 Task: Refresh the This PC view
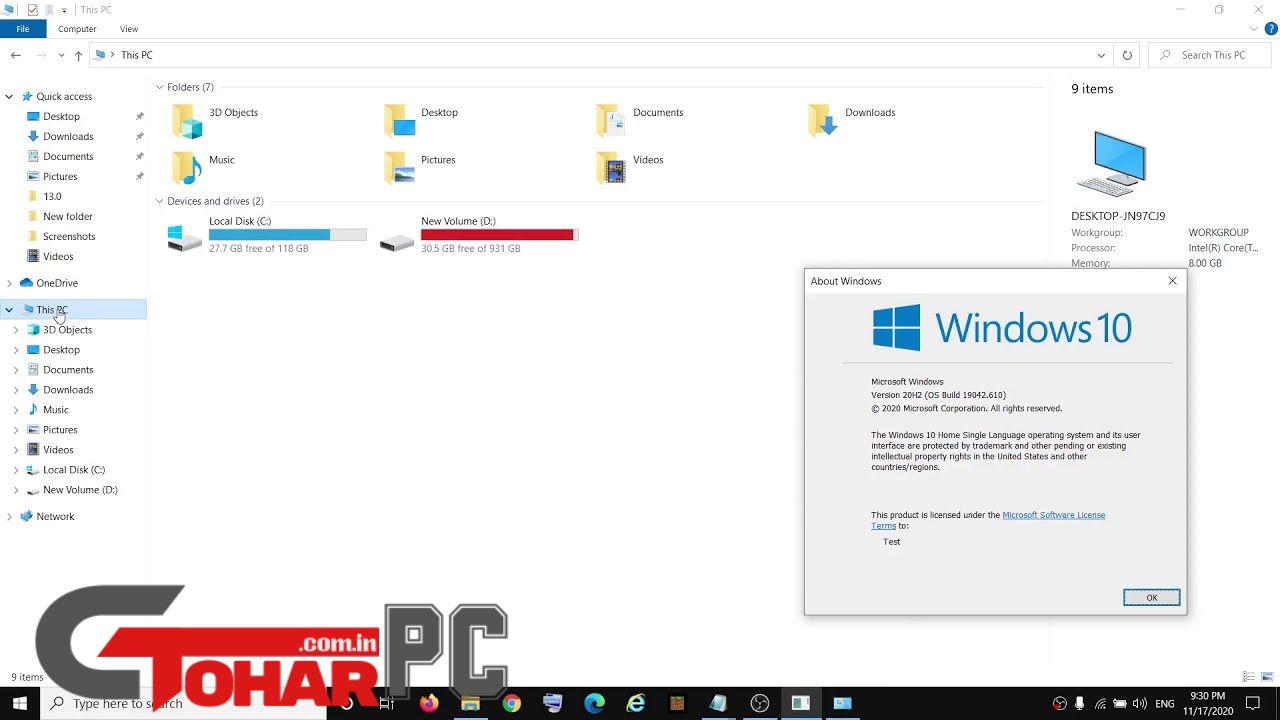click(x=1127, y=55)
